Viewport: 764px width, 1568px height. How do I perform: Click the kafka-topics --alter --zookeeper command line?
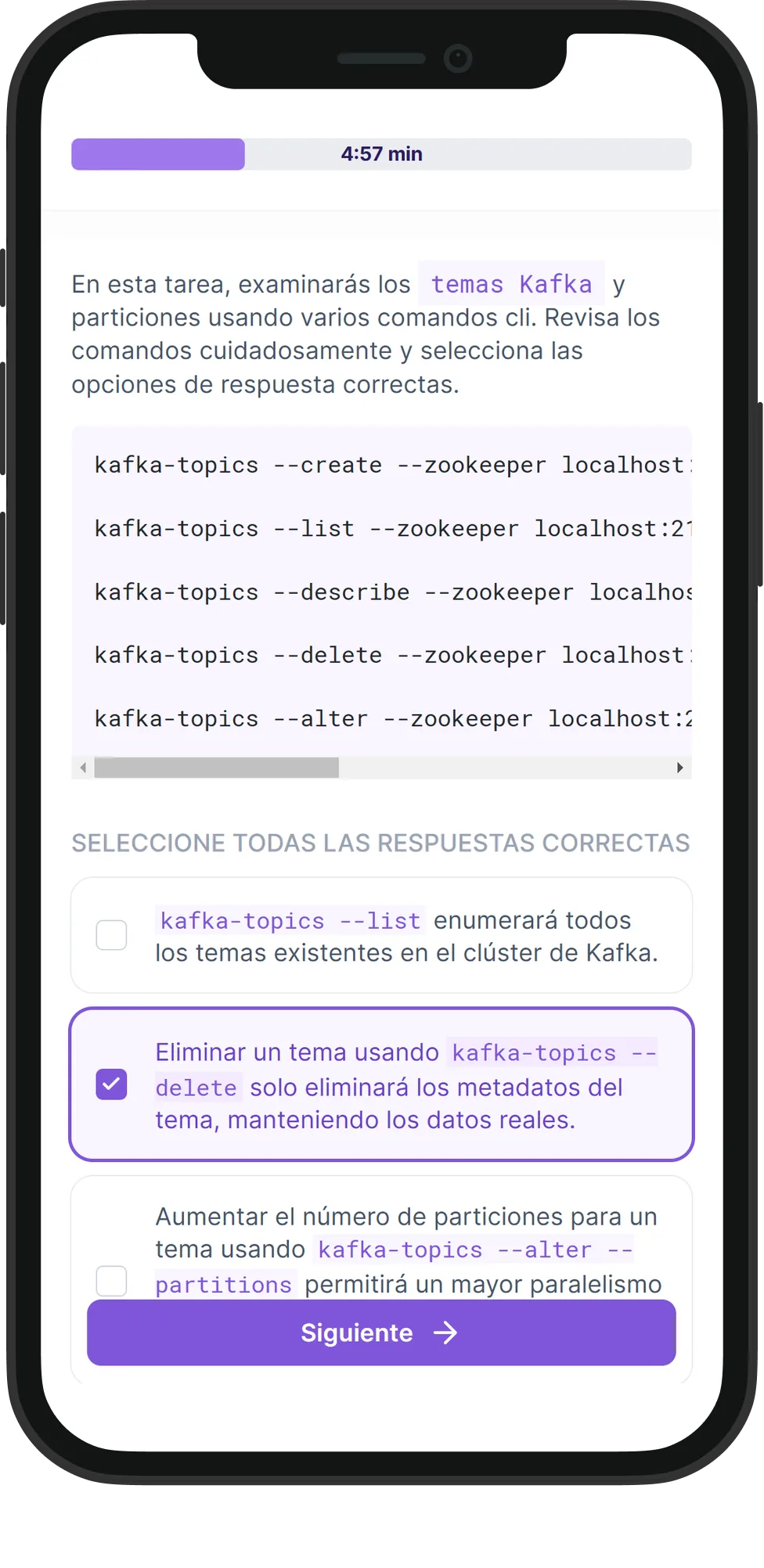[391, 718]
